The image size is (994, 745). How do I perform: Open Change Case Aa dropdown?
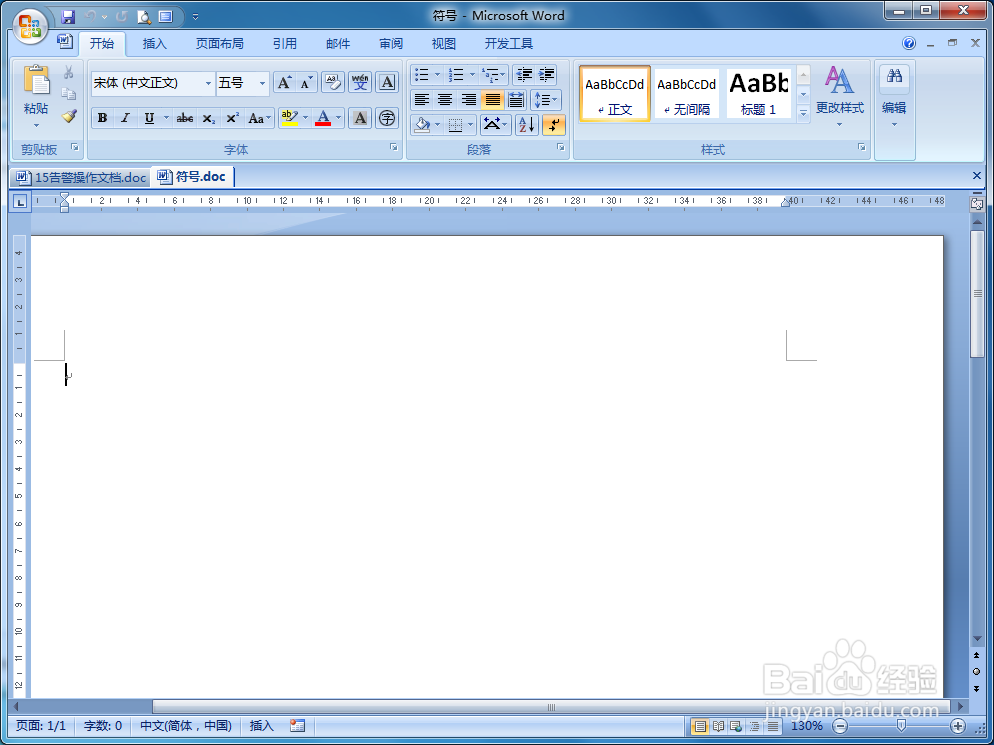[260, 118]
